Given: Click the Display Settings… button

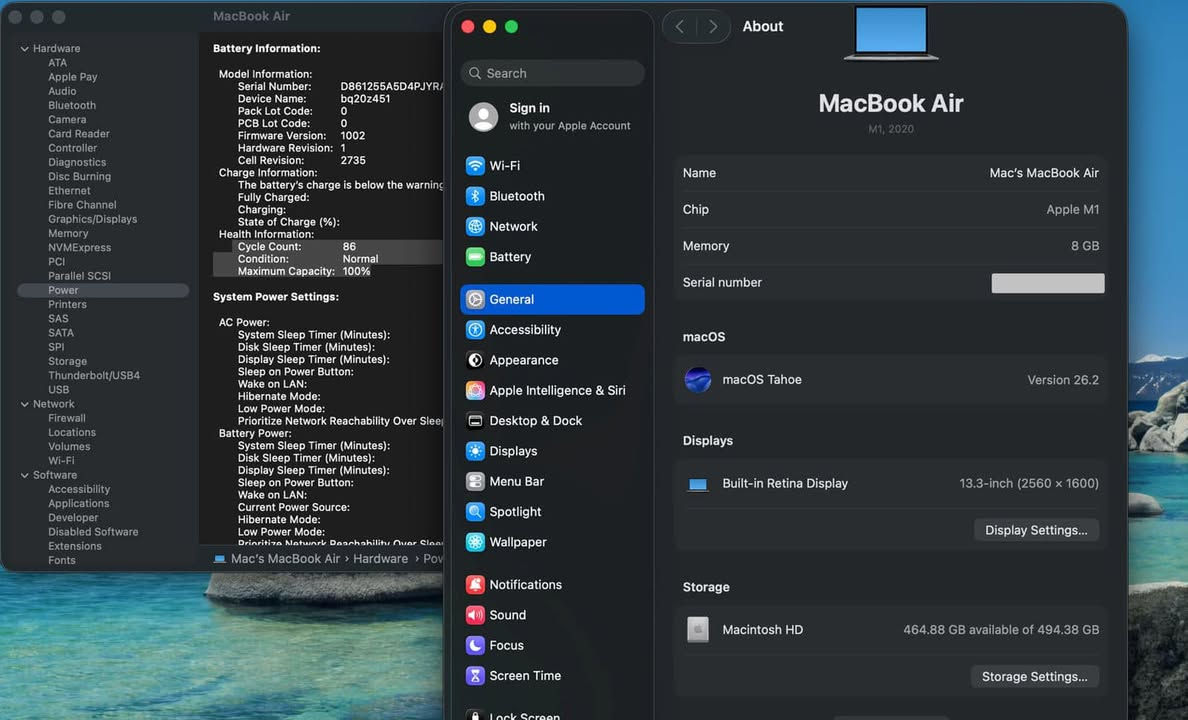Looking at the screenshot, I should click(1036, 530).
